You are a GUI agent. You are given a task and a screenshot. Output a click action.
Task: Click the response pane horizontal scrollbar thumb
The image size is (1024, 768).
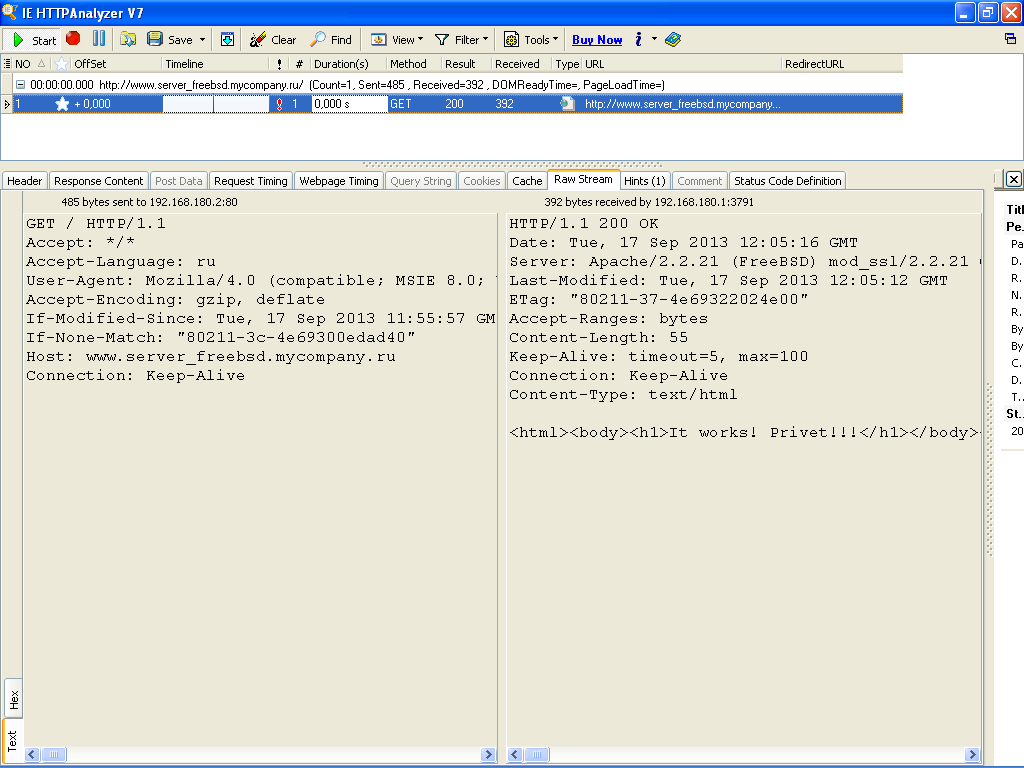[537, 754]
